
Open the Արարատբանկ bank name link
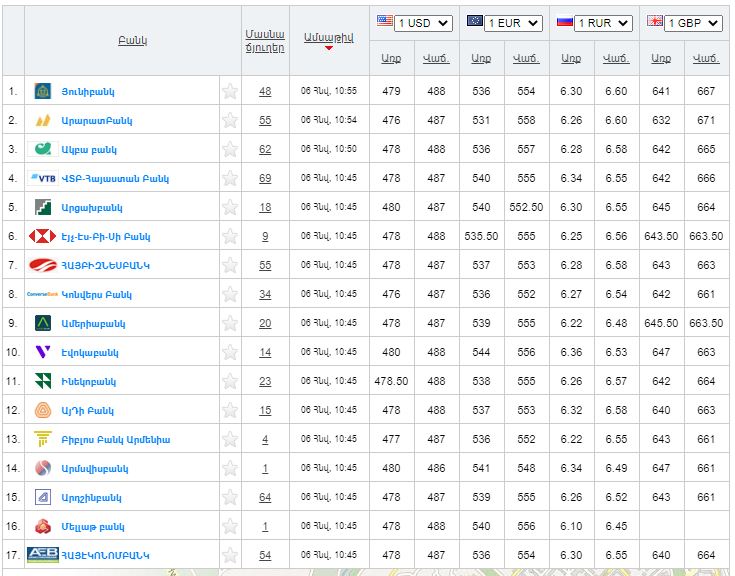[97, 121]
